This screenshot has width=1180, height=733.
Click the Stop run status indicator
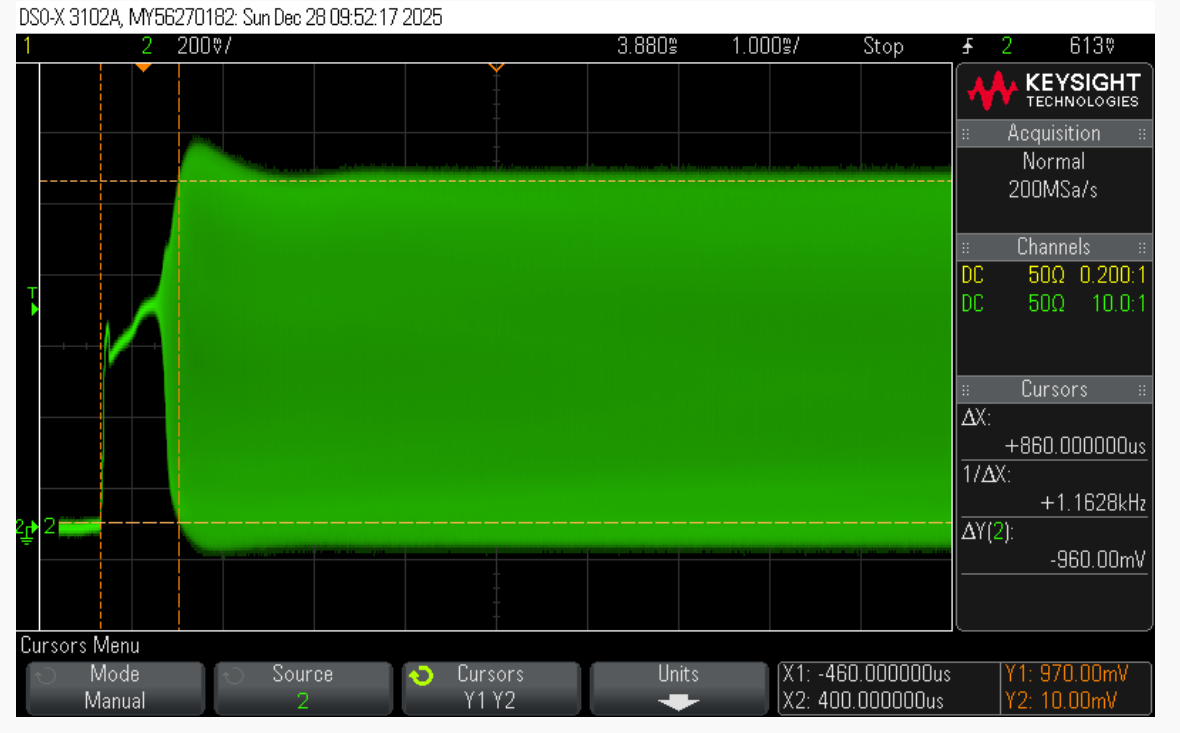click(883, 46)
